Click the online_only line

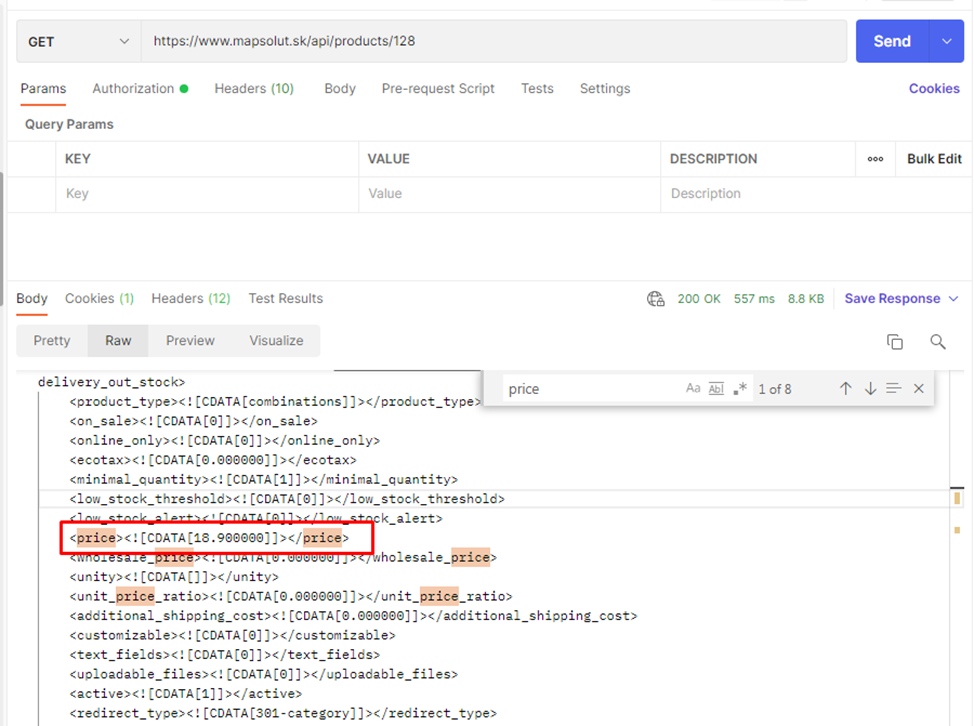225,440
